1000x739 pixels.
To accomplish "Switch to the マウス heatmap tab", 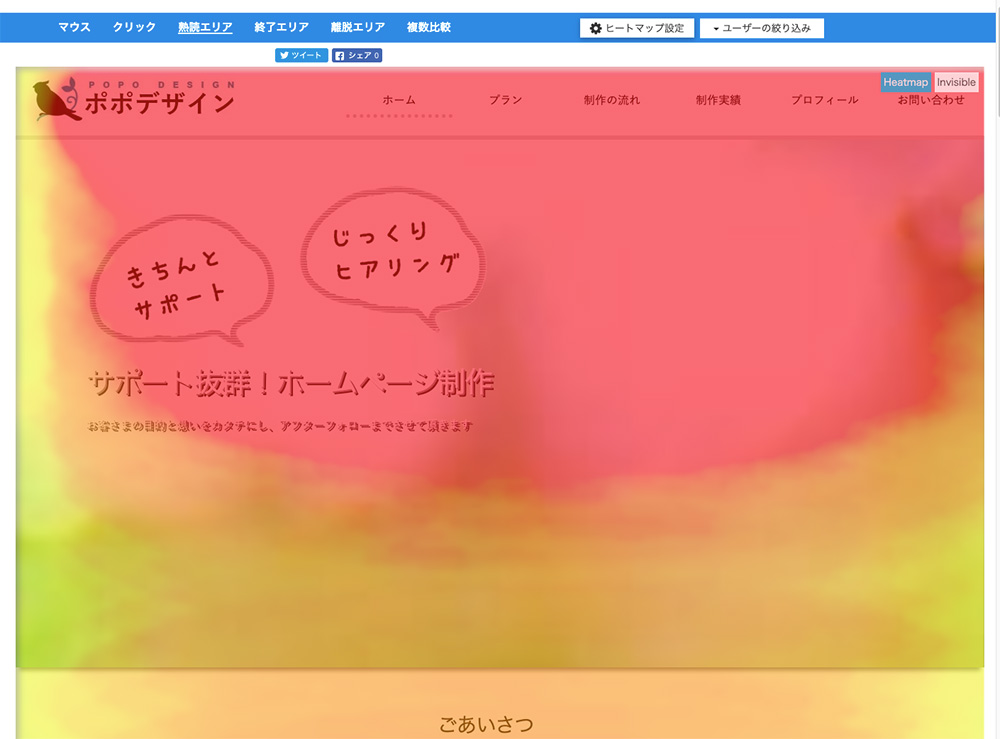I will pyautogui.click(x=74, y=27).
